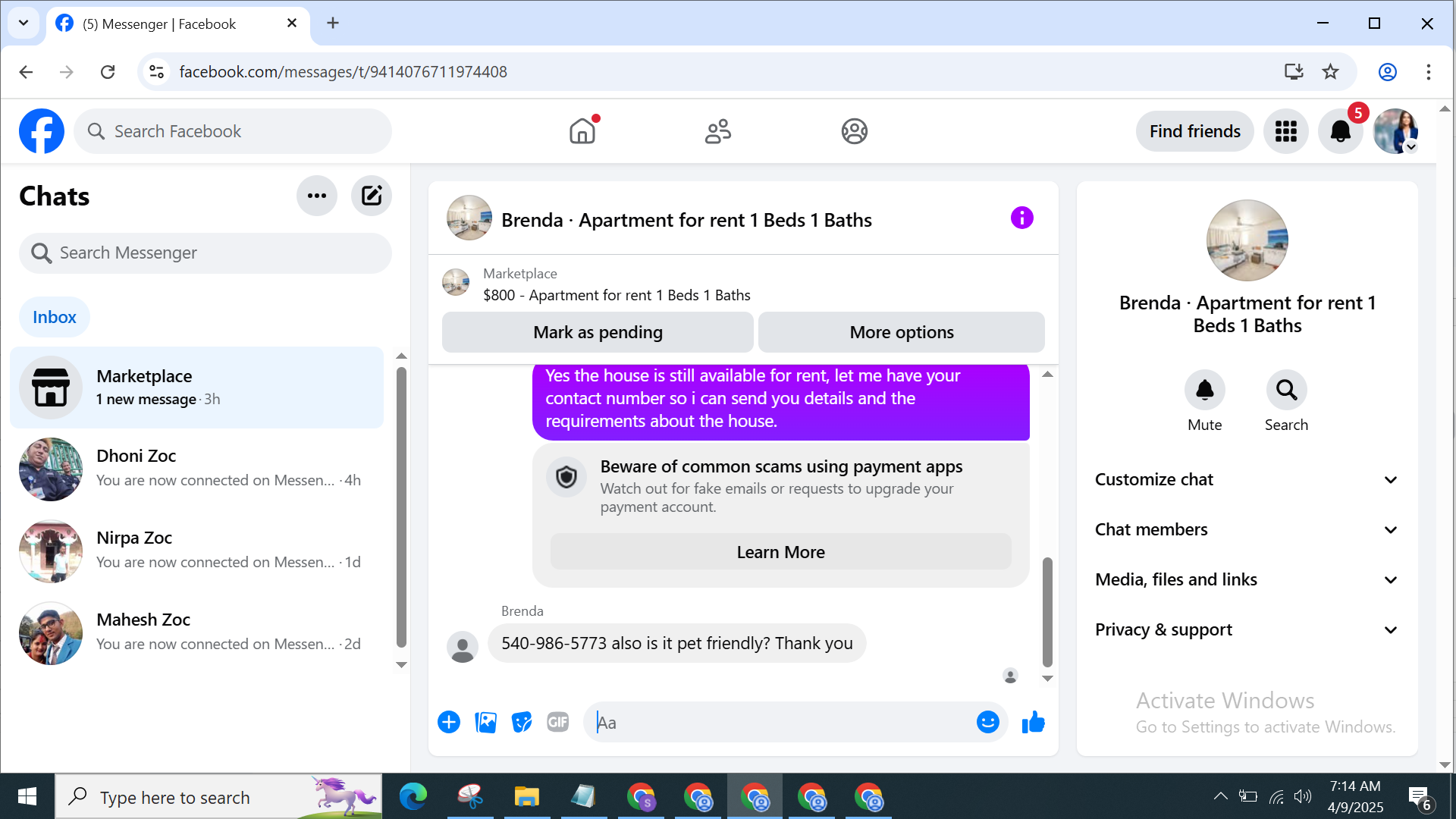Go to the Home feed icon
The image size is (1456, 819).
point(582,131)
